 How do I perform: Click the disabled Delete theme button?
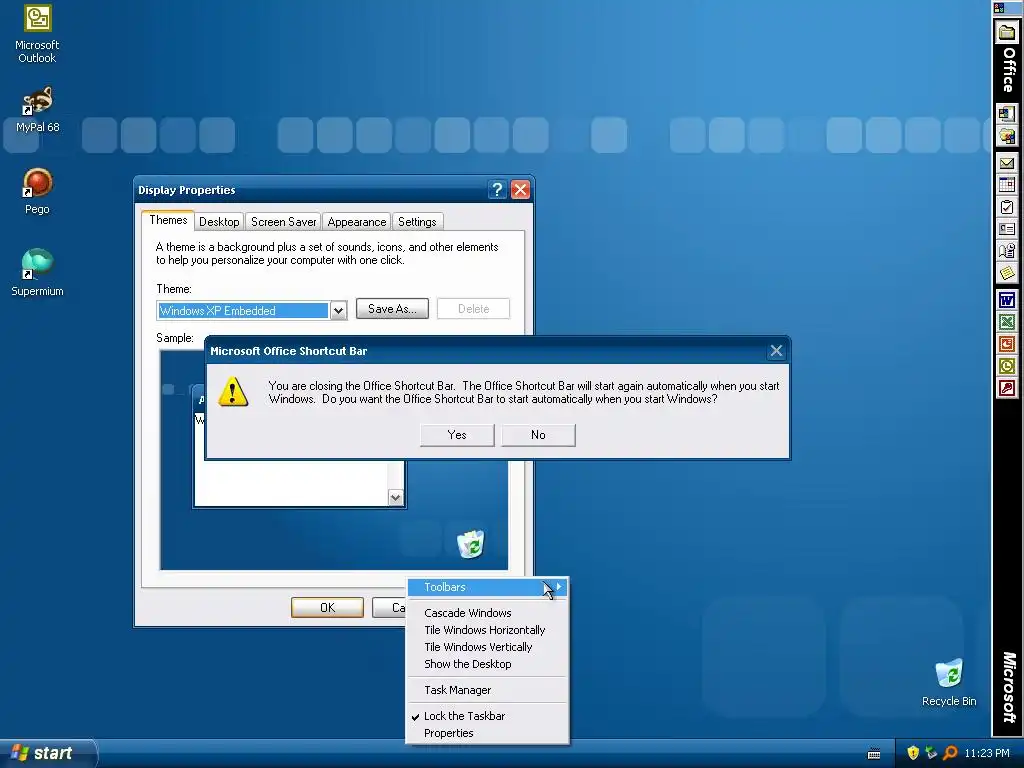(x=473, y=309)
